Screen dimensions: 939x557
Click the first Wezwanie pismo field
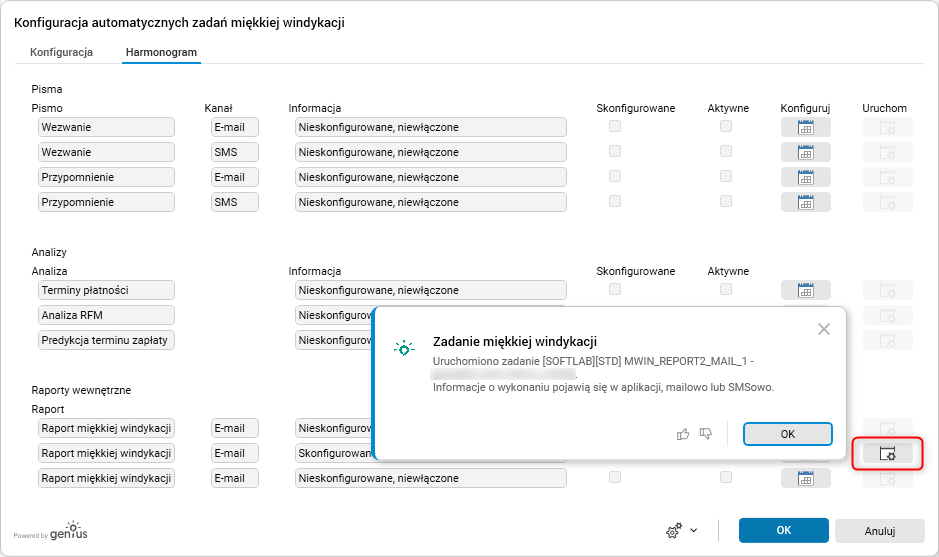(x=107, y=127)
